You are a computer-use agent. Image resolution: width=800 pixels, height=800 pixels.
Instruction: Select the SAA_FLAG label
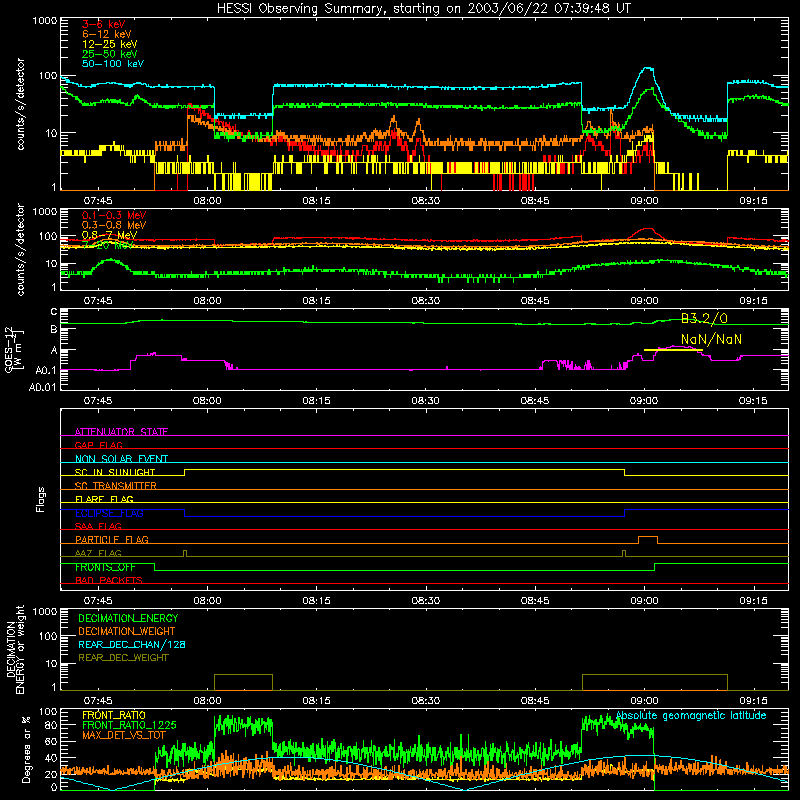pos(98,526)
